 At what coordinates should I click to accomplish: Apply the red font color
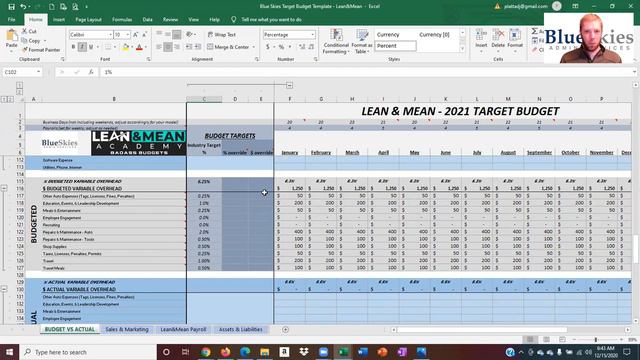coord(139,47)
